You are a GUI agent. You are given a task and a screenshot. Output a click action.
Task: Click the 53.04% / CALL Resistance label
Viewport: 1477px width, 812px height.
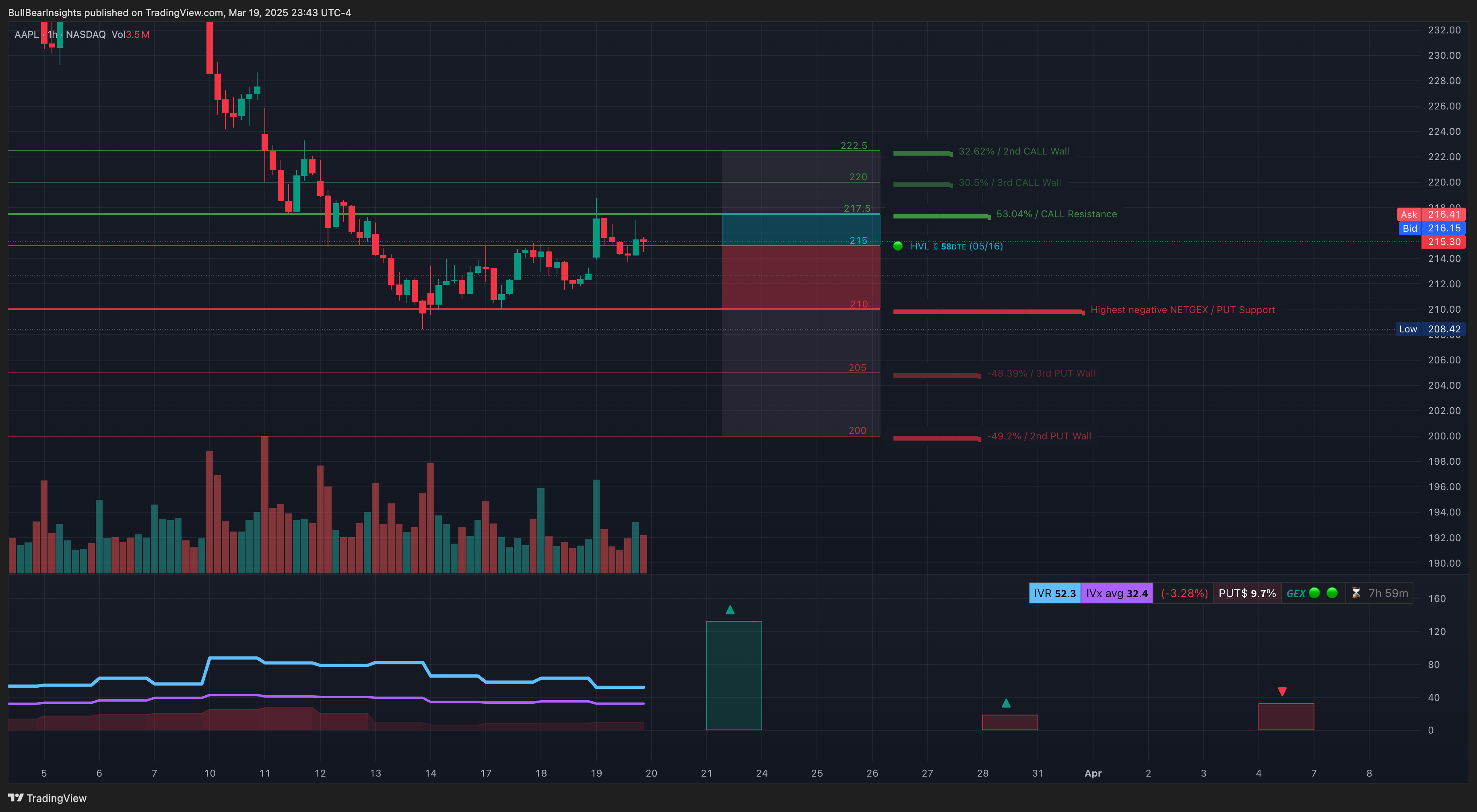[1057, 214]
